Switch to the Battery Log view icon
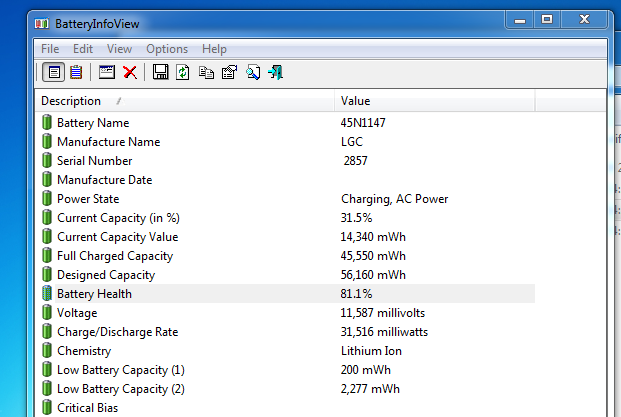This screenshot has height=417, width=621. [x=76, y=72]
